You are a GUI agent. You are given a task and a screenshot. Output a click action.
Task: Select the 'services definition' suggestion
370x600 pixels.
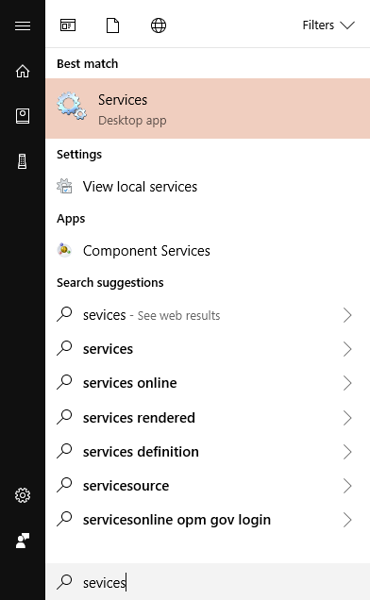[207, 452]
